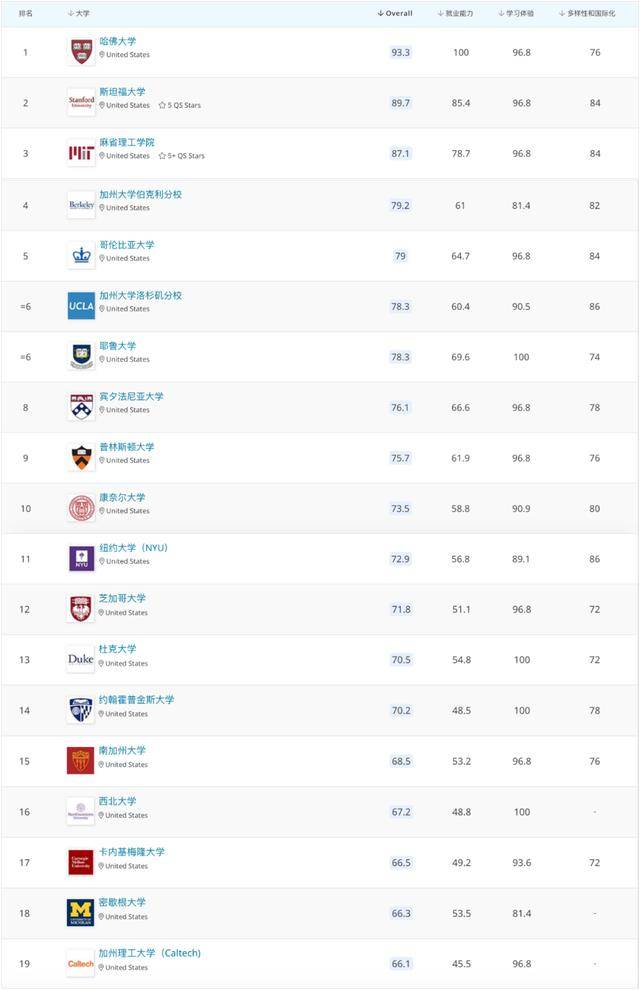Select the Michigan block M logo
The width and height of the screenshot is (640, 990).
(x=81, y=913)
